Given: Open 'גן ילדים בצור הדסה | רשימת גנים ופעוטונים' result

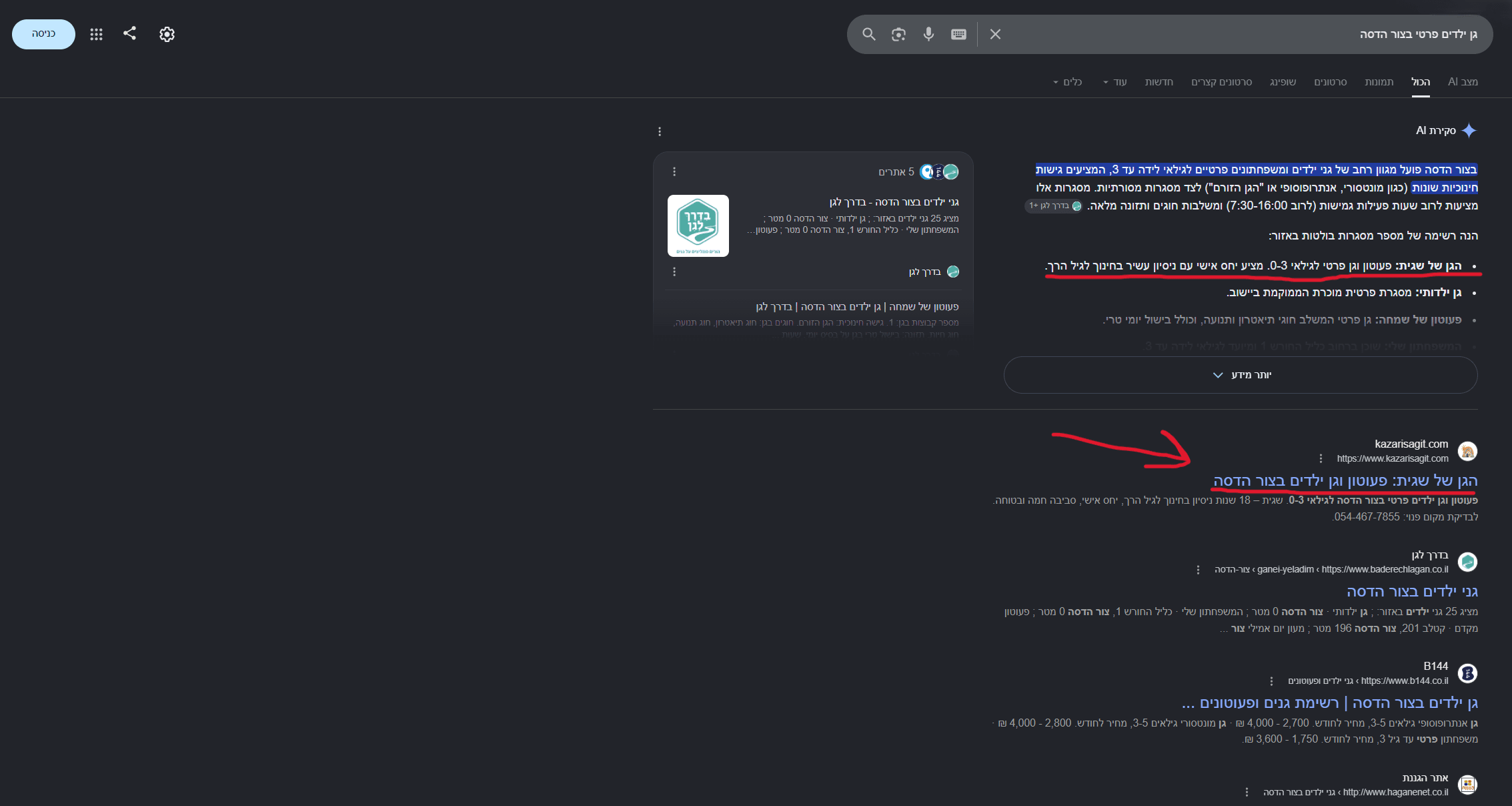Looking at the screenshot, I should click(x=1329, y=703).
